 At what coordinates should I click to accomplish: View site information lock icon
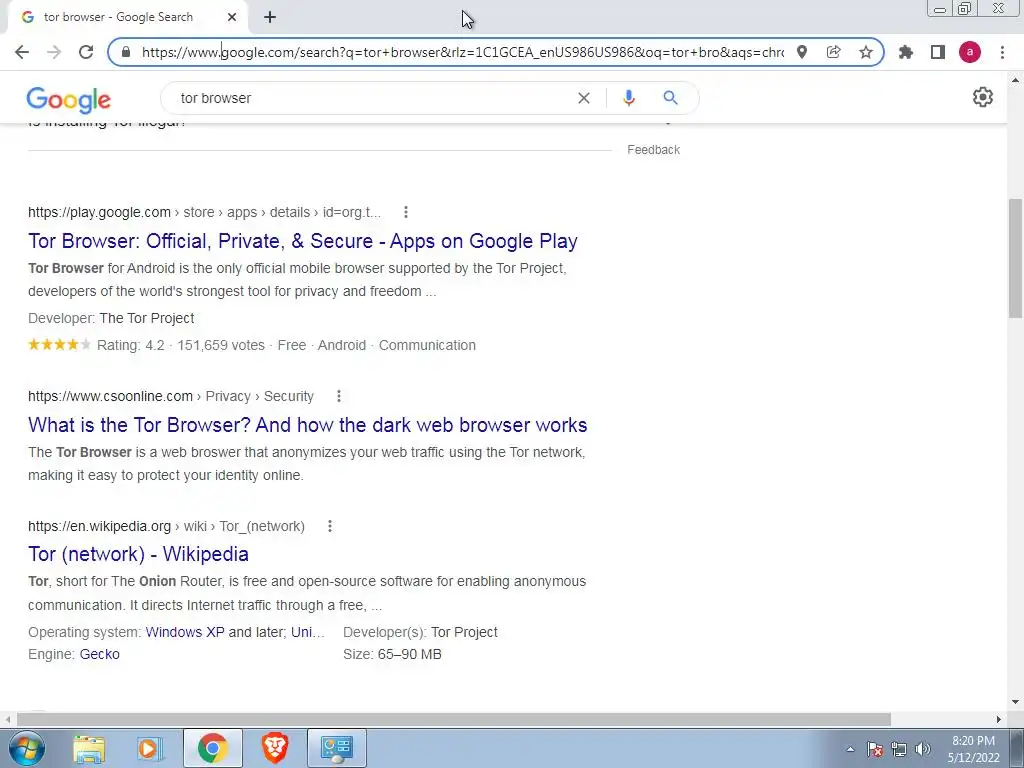point(126,52)
